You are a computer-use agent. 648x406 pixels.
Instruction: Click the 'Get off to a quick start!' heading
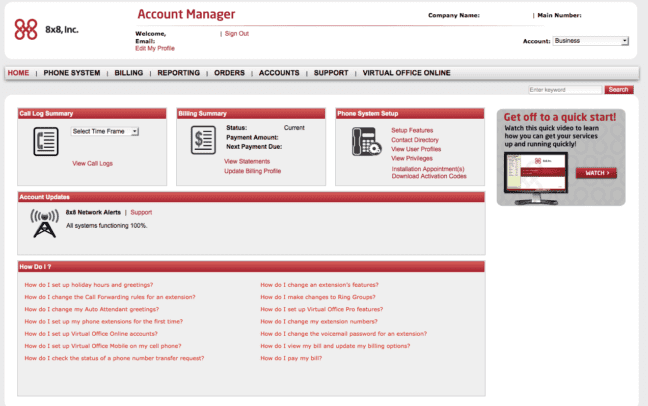tap(560, 117)
